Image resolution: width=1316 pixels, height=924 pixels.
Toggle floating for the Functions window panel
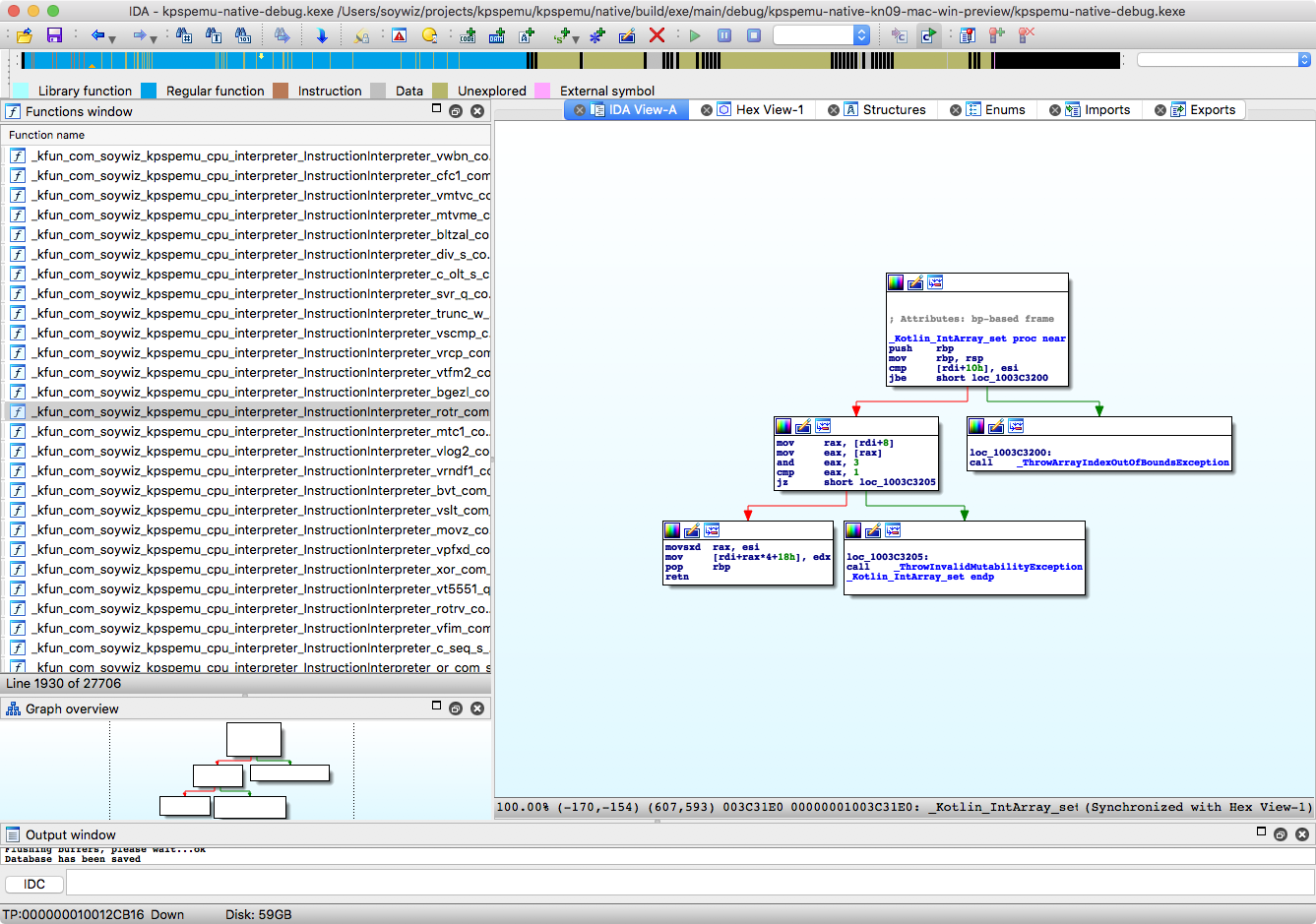pyautogui.click(x=456, y=111)
